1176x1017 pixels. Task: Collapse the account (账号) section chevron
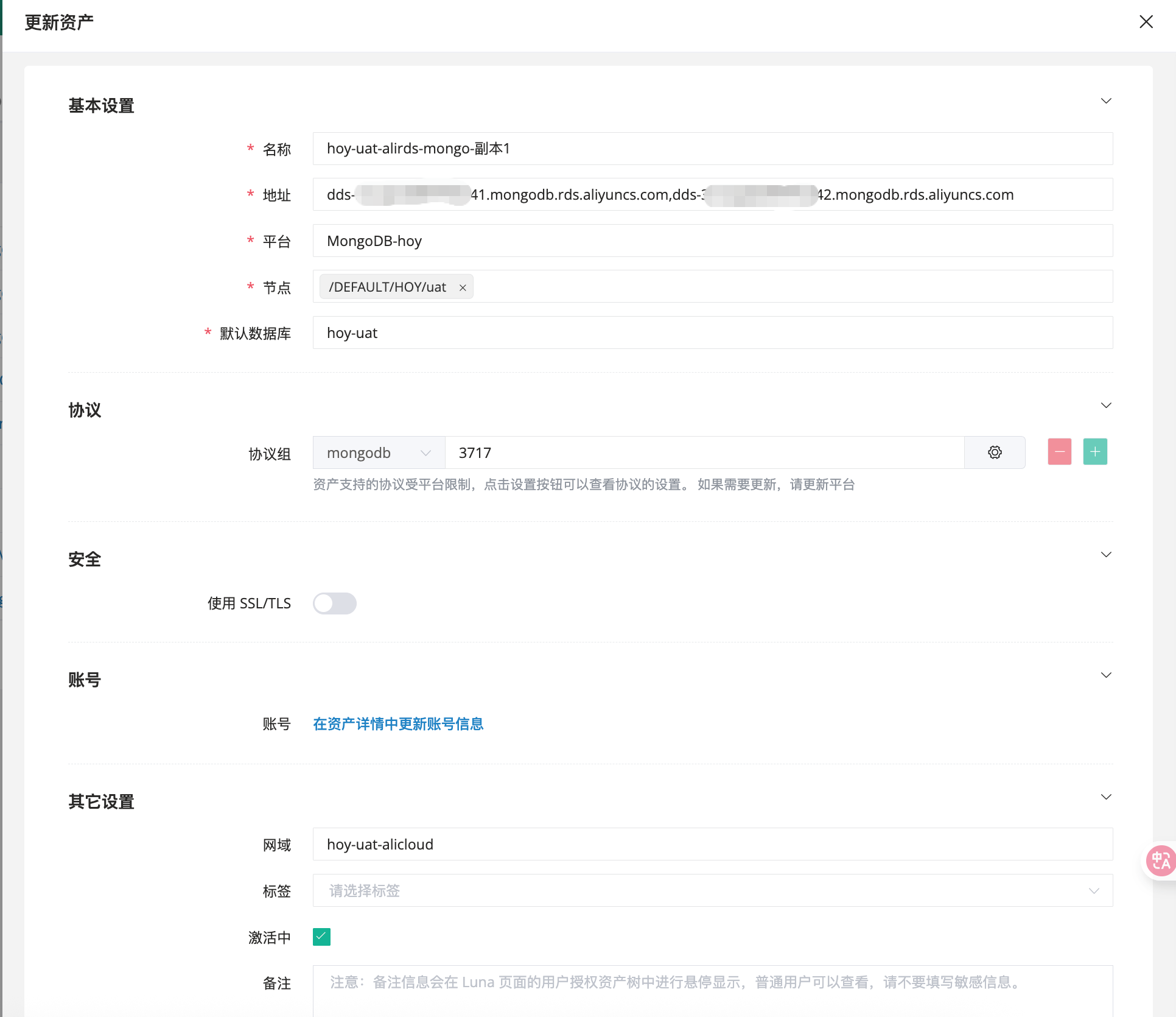coord(1106,675)
